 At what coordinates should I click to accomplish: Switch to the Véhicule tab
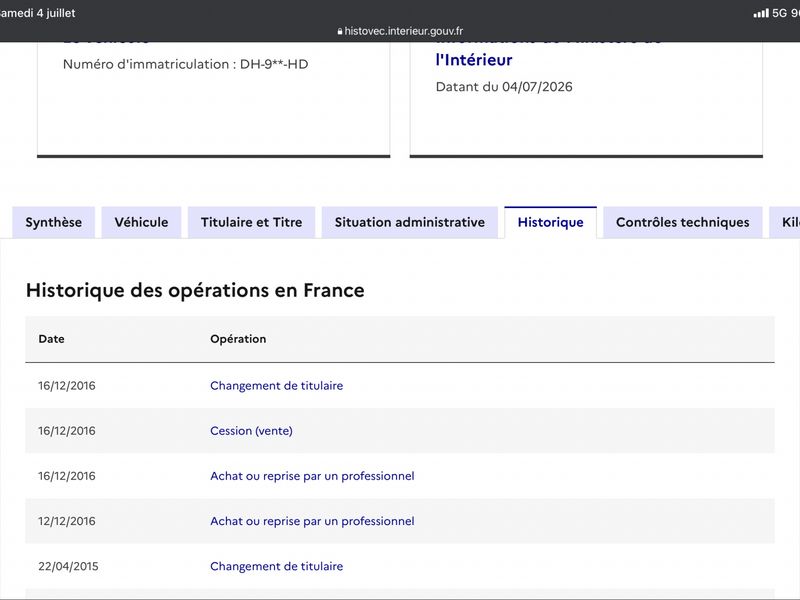coord(141,222)
